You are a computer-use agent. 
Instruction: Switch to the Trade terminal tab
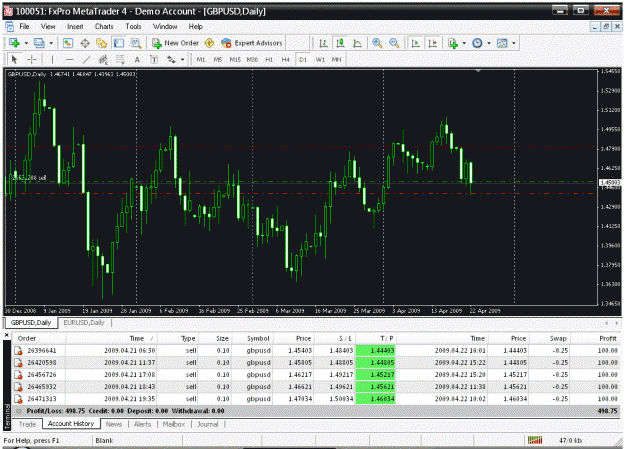click(x=28, y=424)
